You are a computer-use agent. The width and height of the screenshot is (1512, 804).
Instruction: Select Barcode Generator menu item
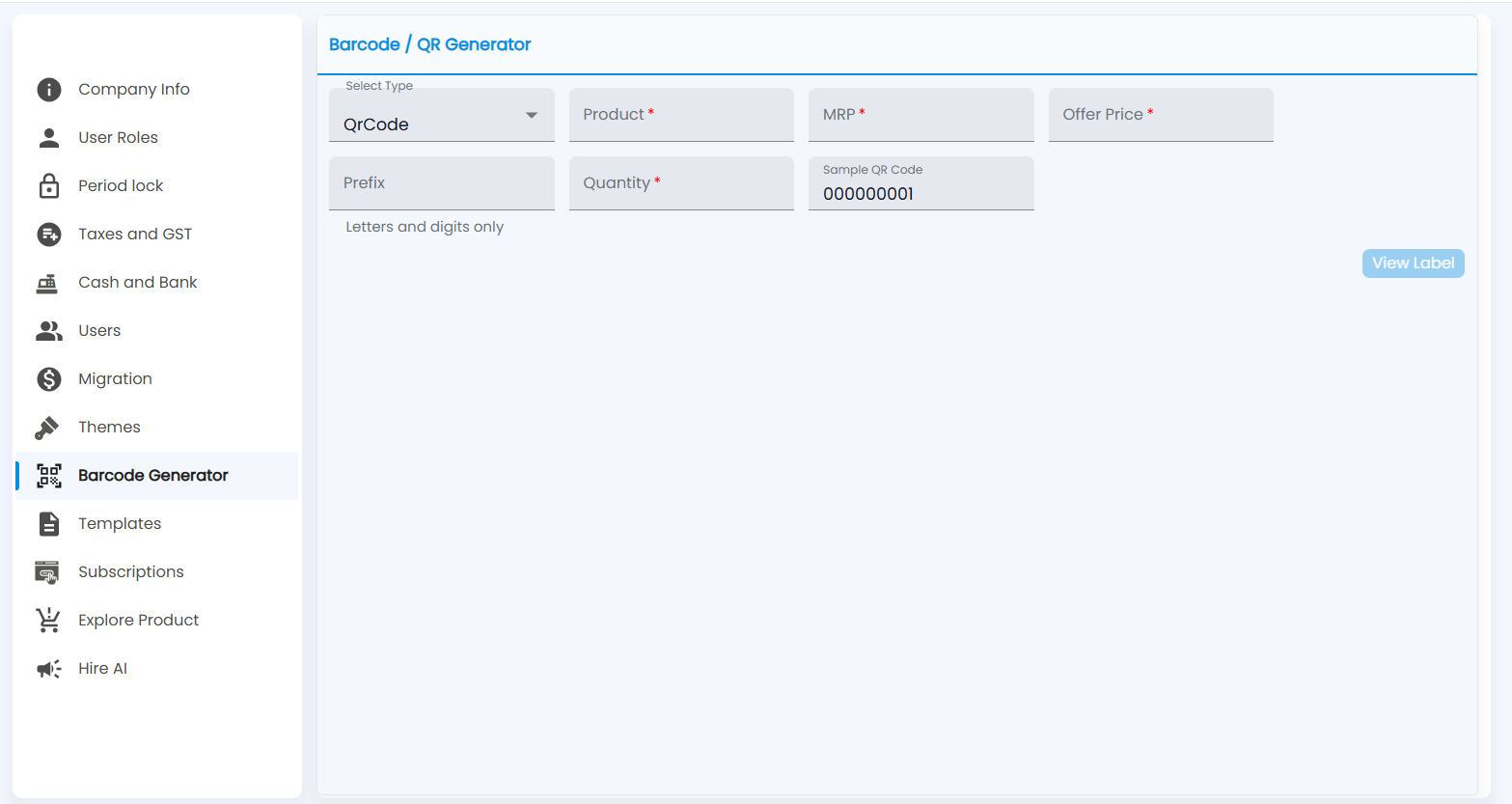pyautogui.click(x=157, y=476)
